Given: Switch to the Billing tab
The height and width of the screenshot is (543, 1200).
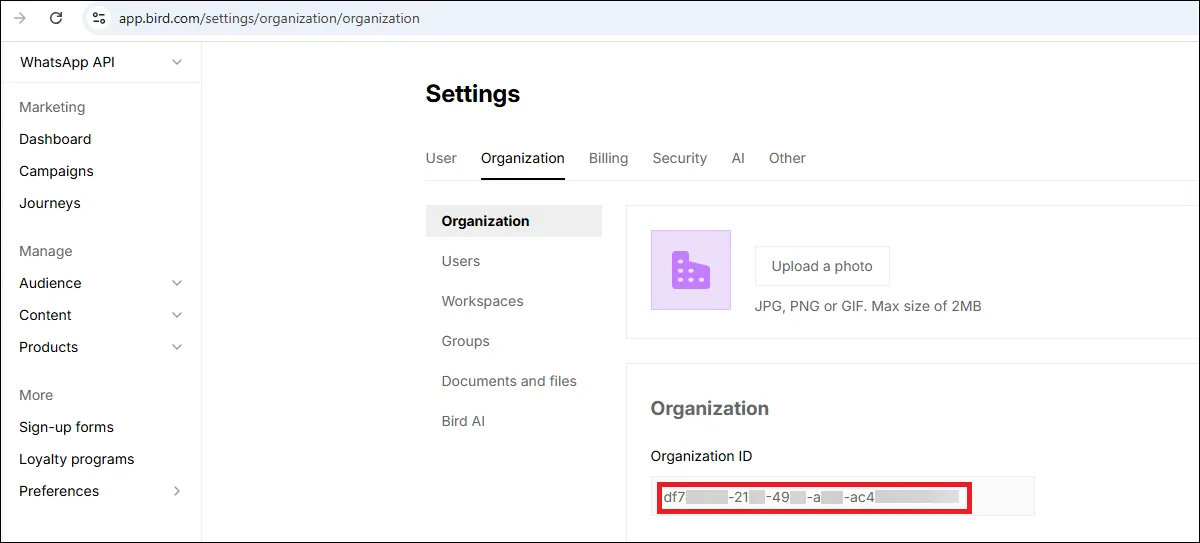Looking at the screenshot, I should (x=608, y=158).
